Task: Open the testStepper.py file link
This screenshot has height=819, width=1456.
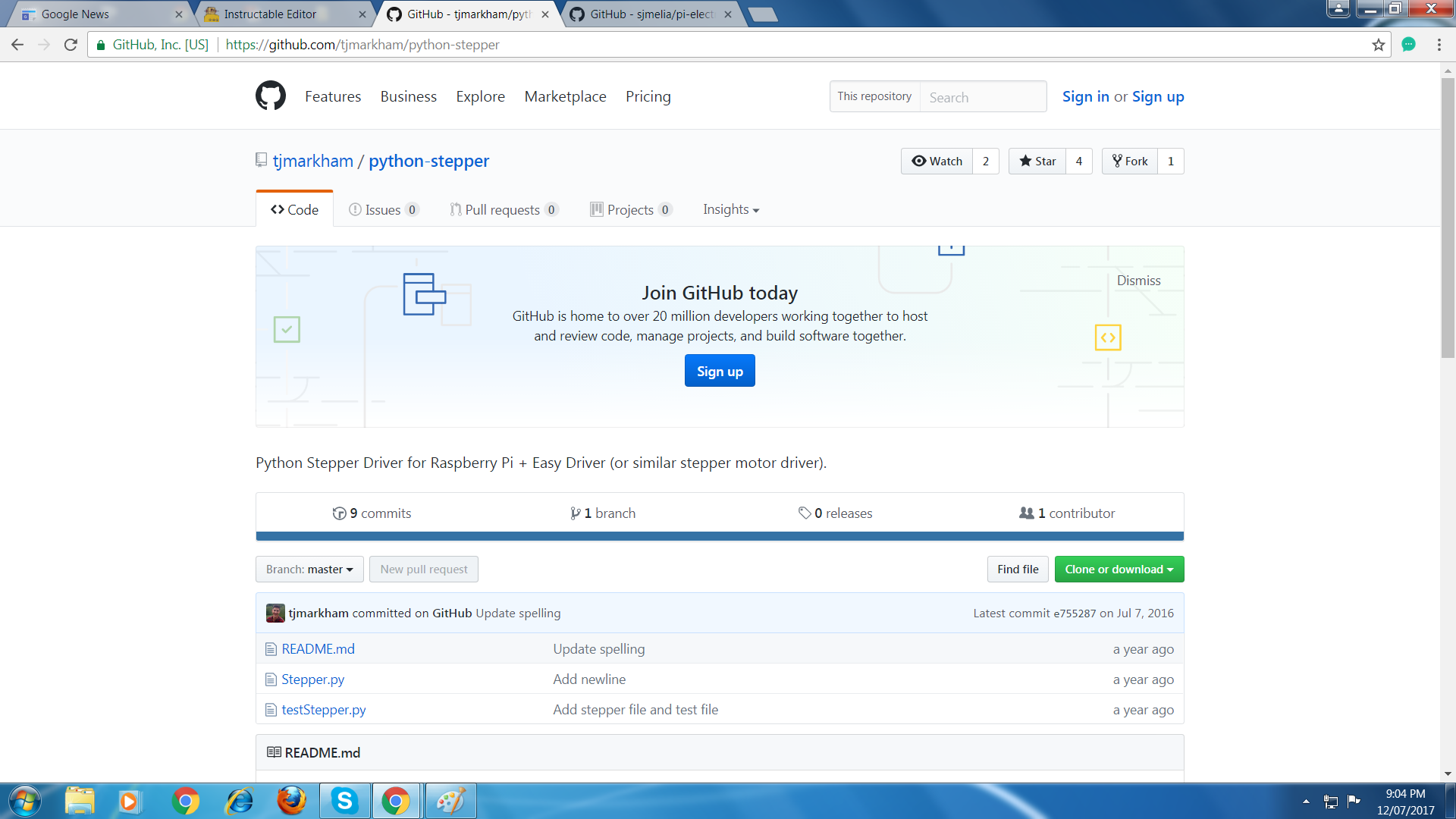Action: [x=324, y=710]
